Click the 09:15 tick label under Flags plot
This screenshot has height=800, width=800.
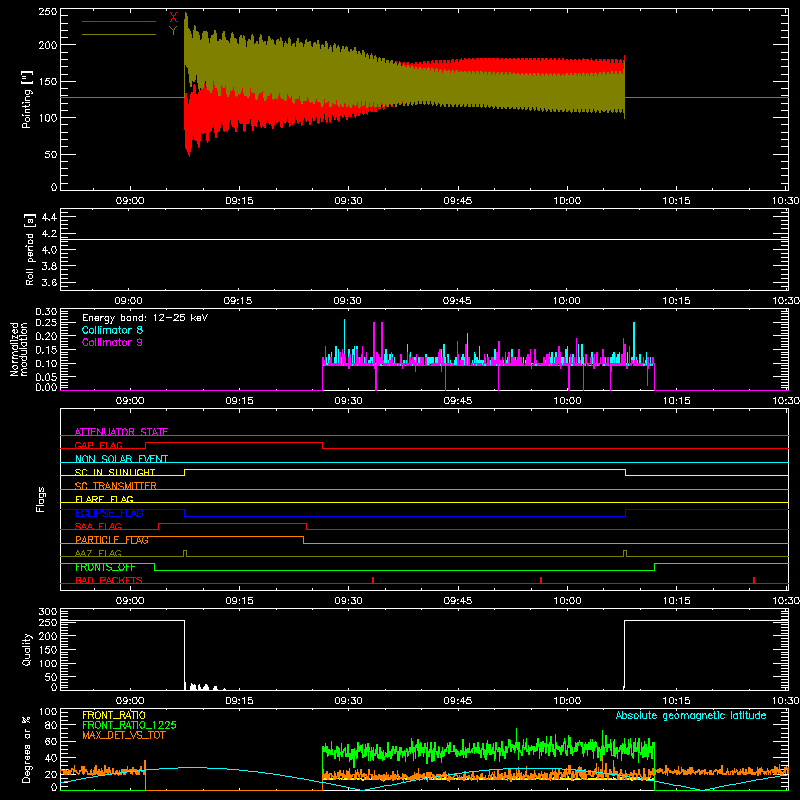[239, 601]
